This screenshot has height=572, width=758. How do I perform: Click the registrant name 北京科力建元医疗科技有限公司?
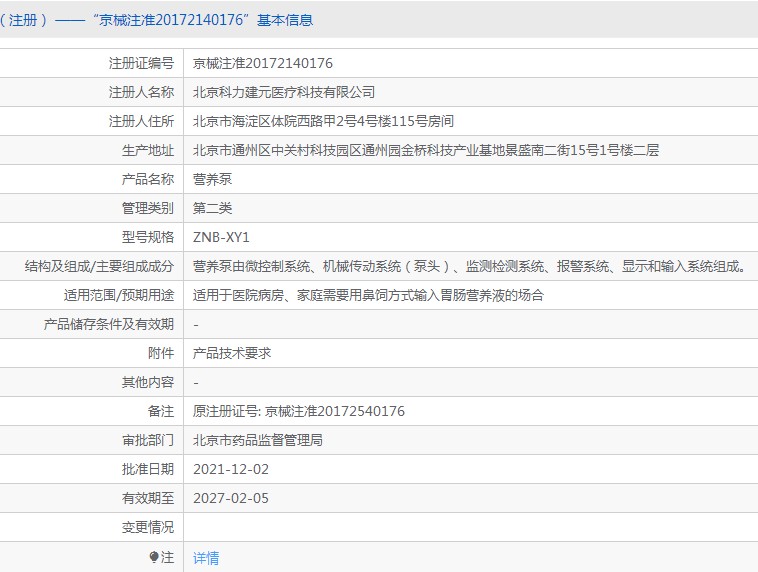tap(284, 92)
